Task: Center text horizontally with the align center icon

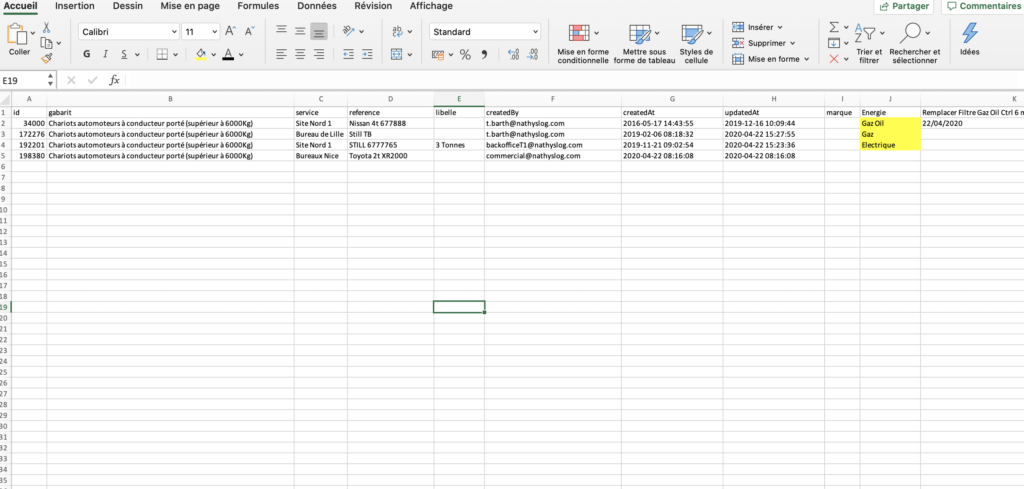Action: [x=300, y=54]
